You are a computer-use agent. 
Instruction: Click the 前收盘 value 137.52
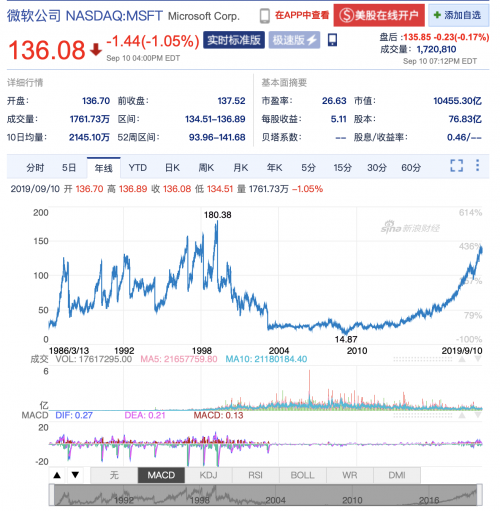click(x=231, y=101)
